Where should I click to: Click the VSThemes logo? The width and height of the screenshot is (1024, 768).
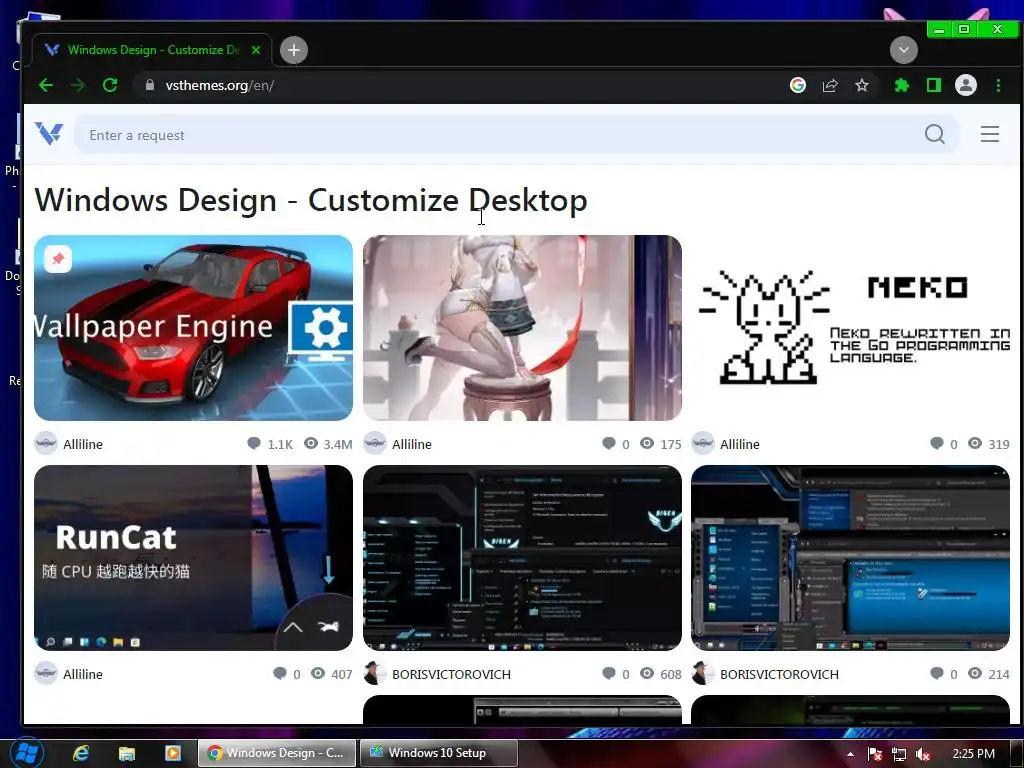coord(49,134)
